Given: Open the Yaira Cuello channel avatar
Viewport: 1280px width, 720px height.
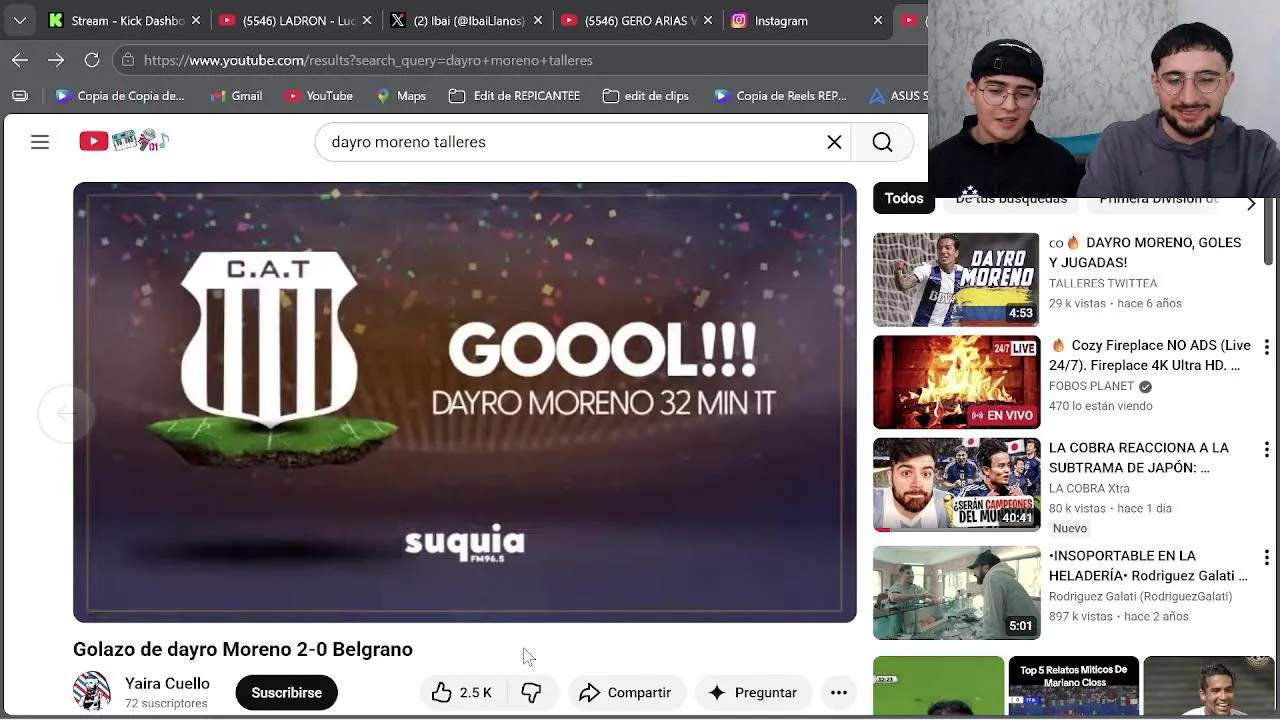Looking at the screenshot, I should 92,692.
